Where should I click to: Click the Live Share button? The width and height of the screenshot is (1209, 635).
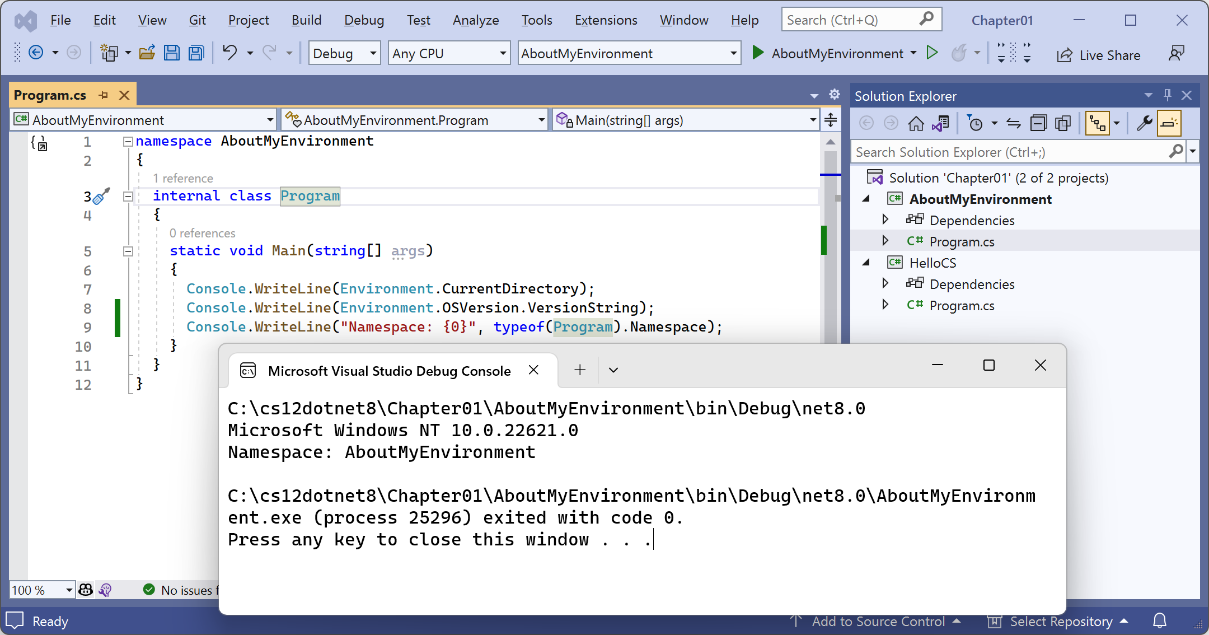1098,54
